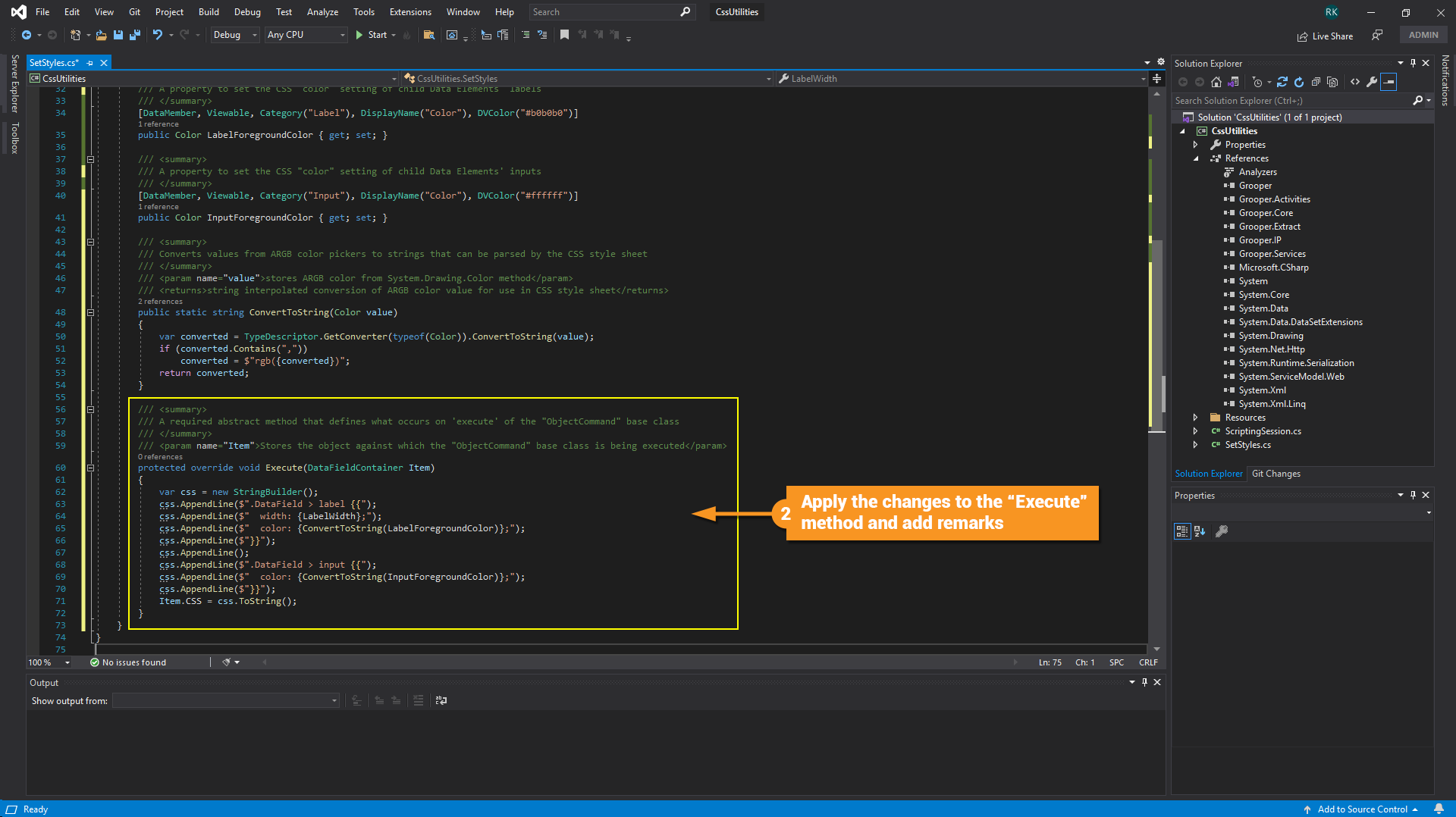Toggle pin on the SetStyles.cs tab

[x=90, y=63]
